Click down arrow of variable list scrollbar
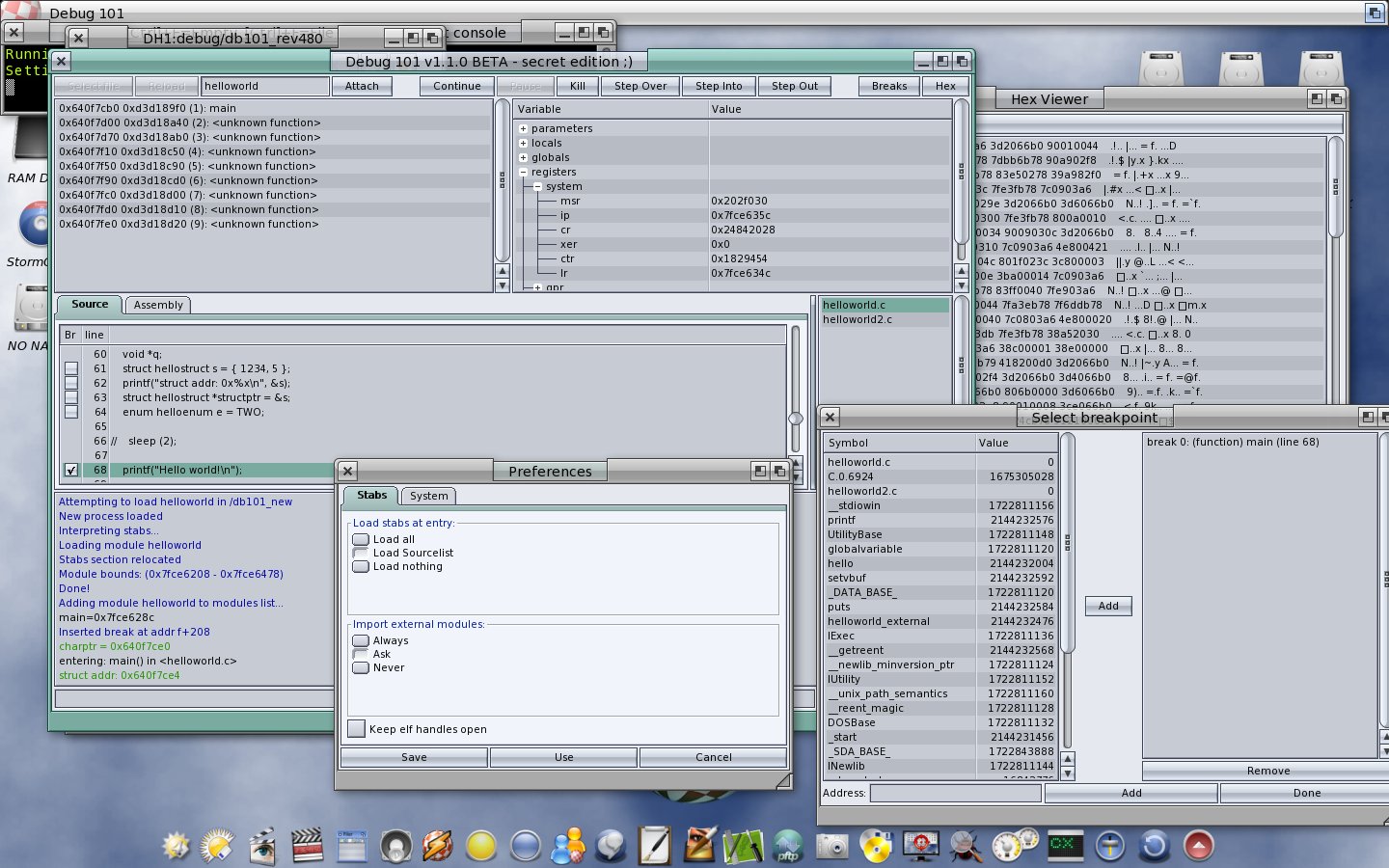1389x868 pixels. [x=962, y=285]
